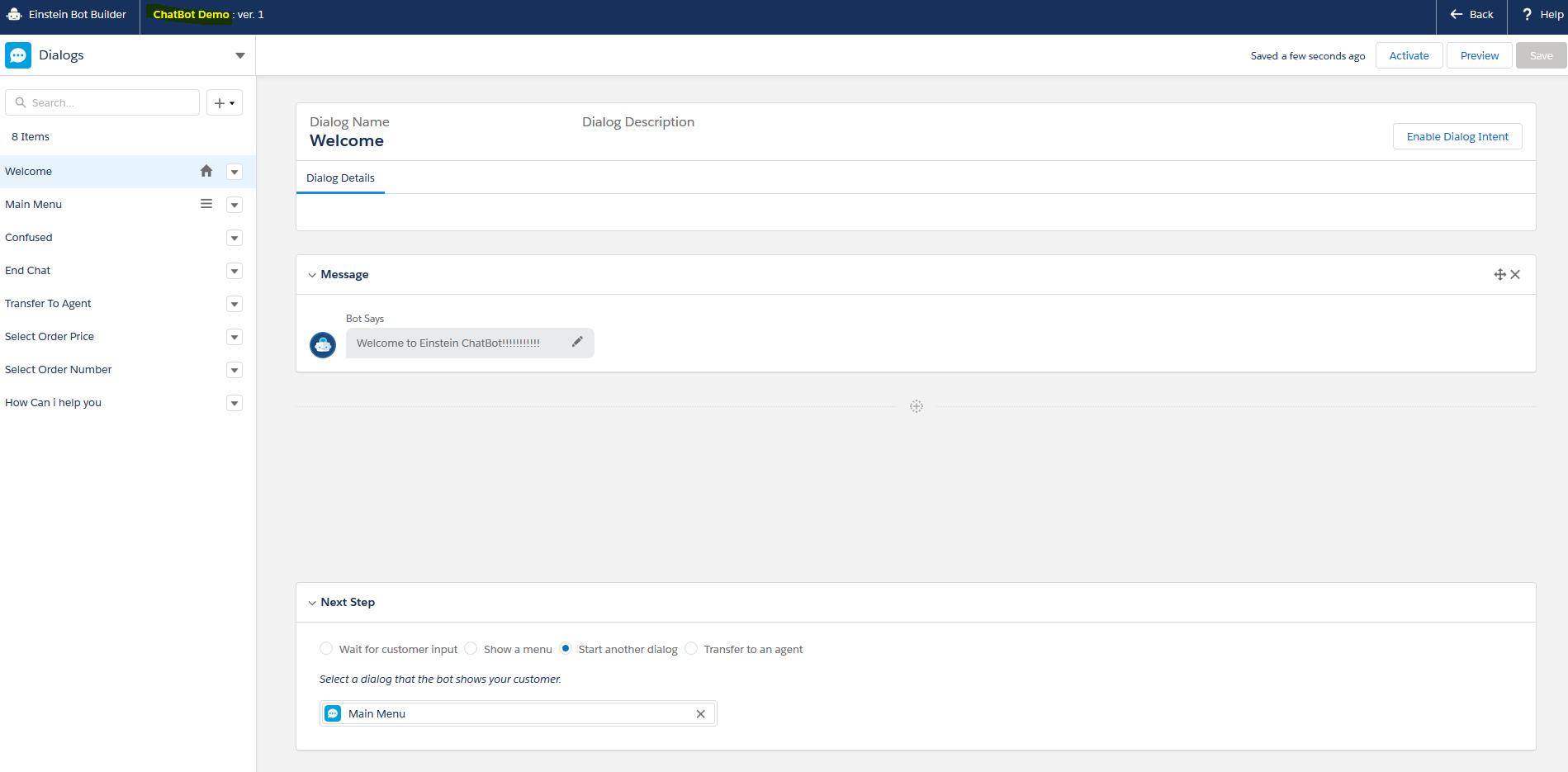This screenshot has height=772, width=1568.
Task: Select the Transfer To Agent dialog
Action: pyautogui.click(x=128, y=303)
